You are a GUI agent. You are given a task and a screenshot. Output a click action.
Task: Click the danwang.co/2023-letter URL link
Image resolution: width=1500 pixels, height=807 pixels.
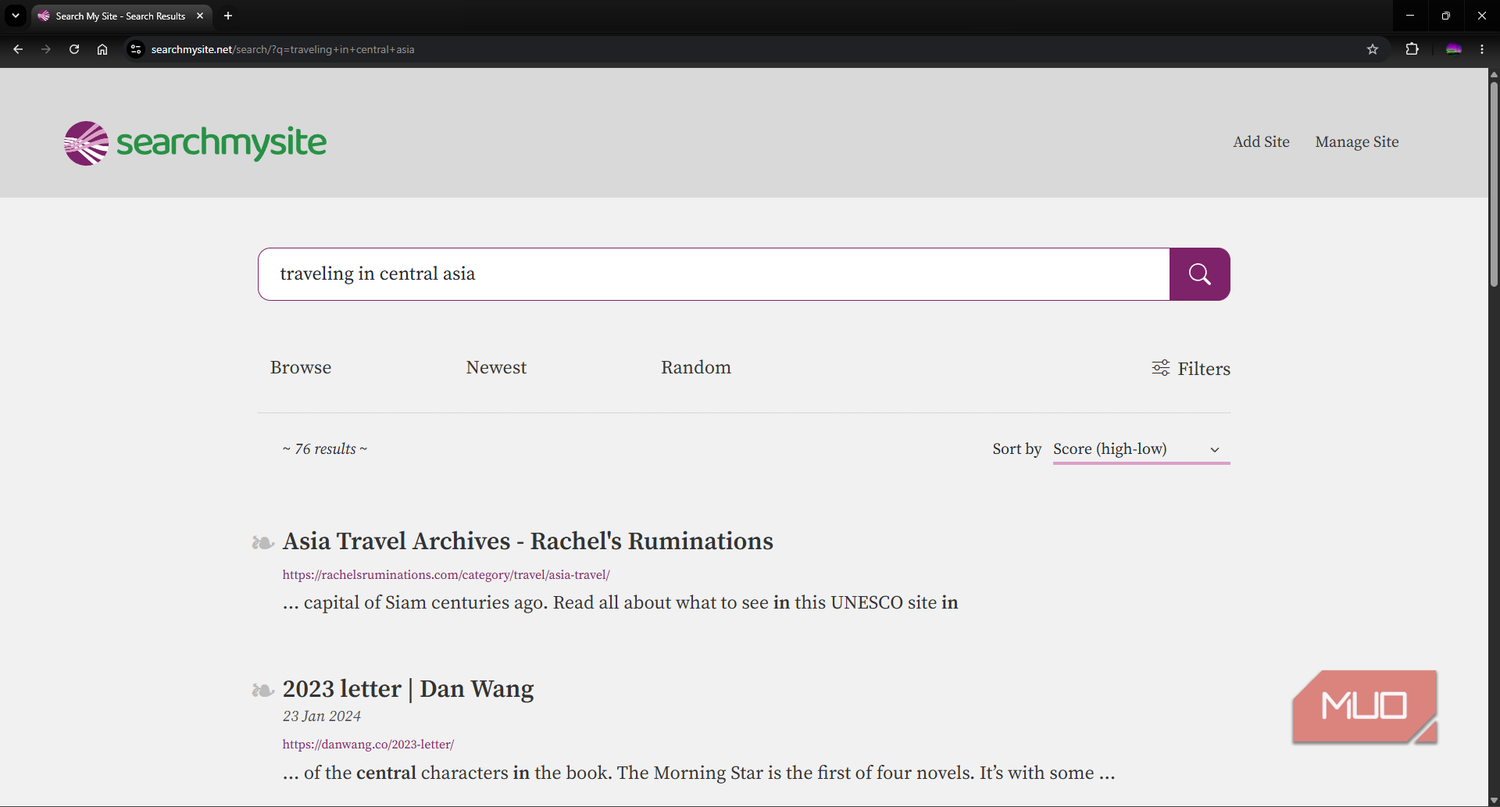click(368, 745)
